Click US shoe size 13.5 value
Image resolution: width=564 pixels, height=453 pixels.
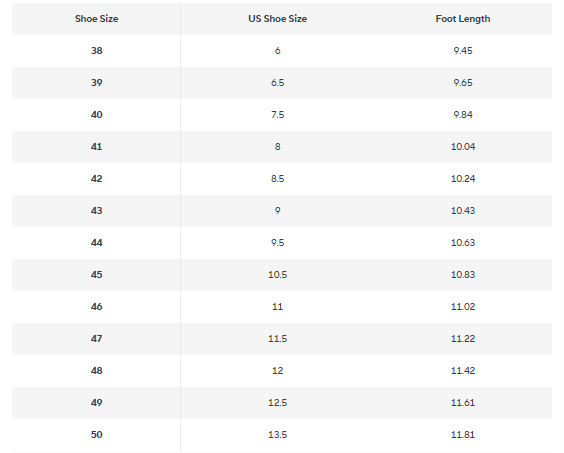coord(277,435)
